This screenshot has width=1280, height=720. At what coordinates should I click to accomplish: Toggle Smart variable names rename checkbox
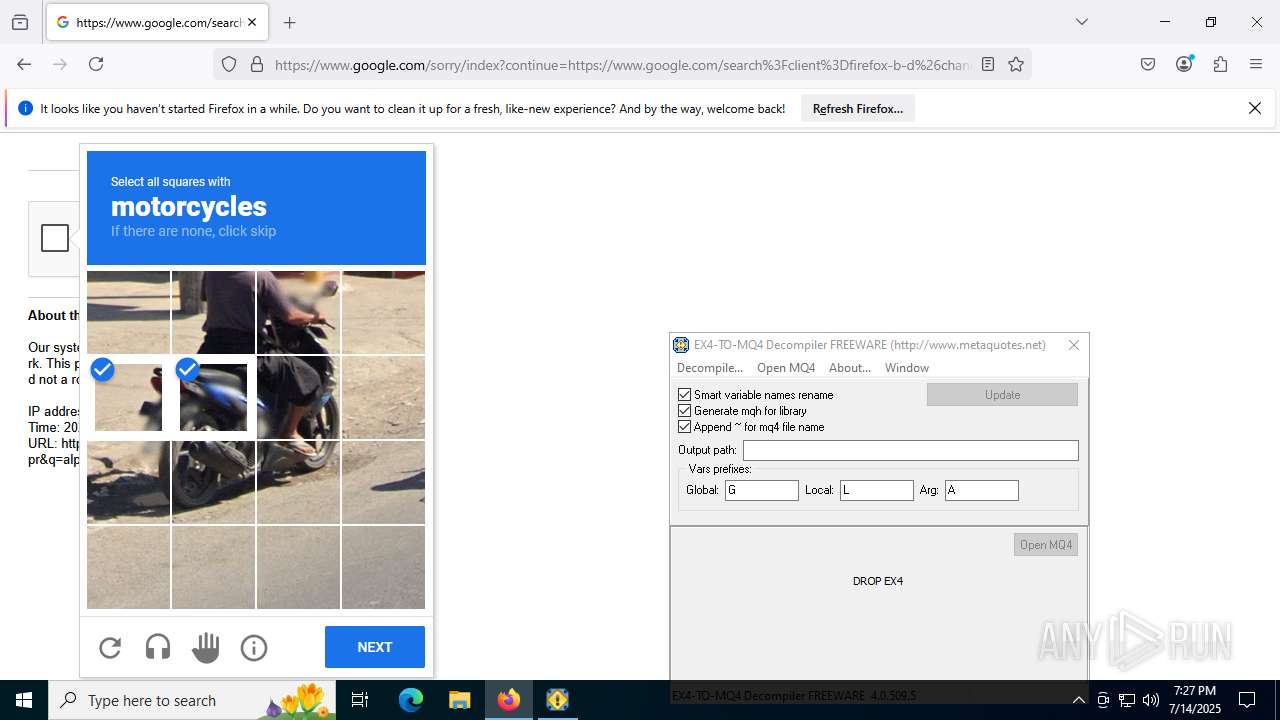click(685, 395)
